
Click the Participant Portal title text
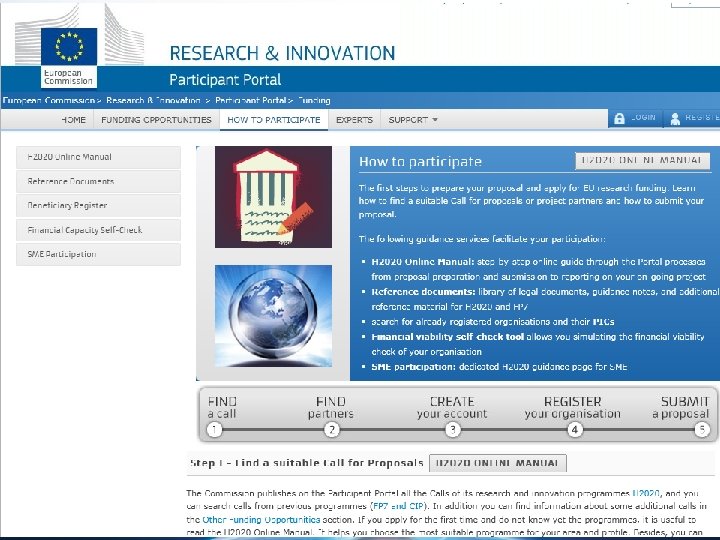[225, 80]
